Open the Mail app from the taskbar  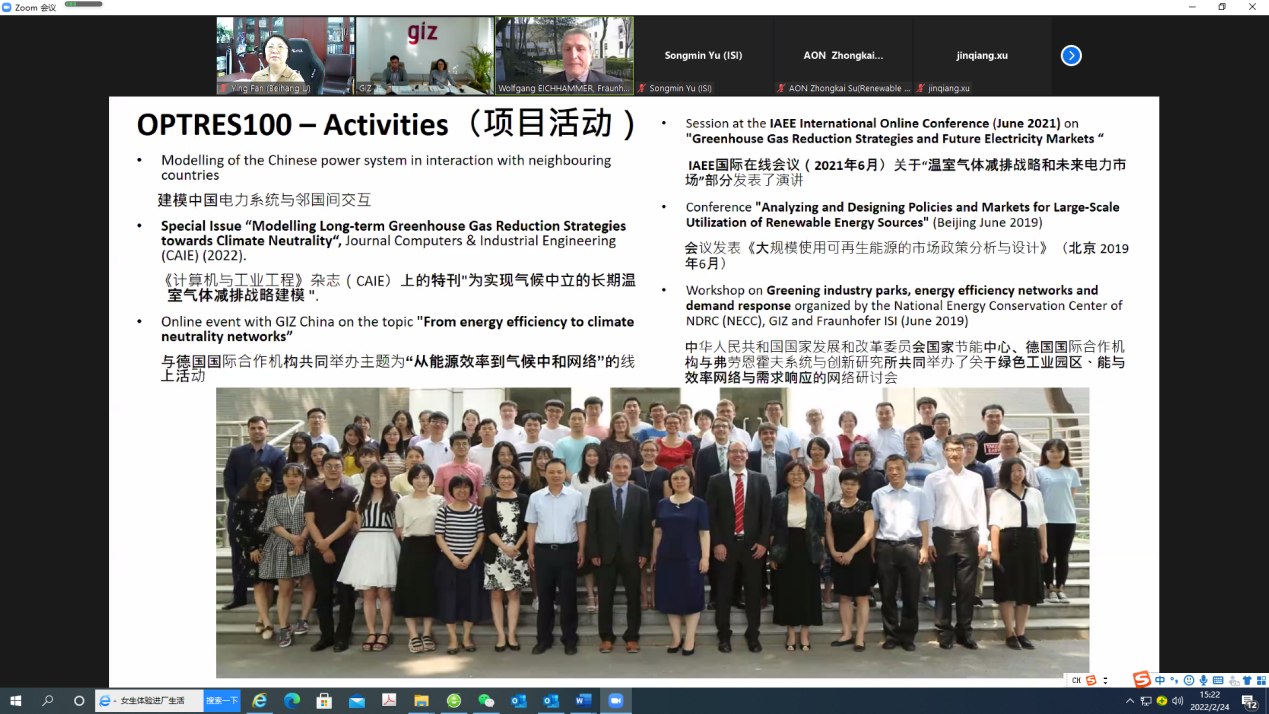357,701
